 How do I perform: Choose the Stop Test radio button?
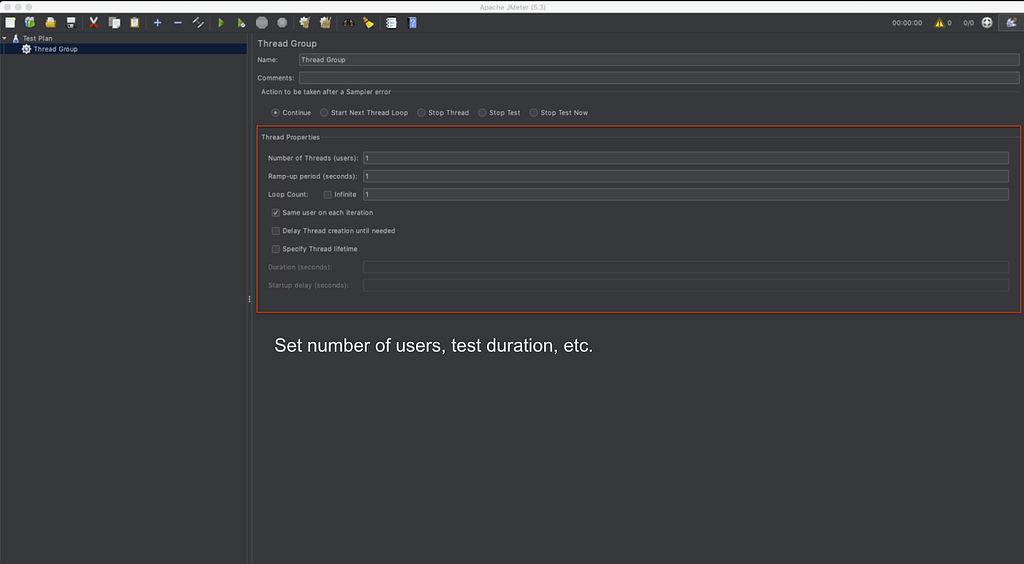click(x=482, y=113)
